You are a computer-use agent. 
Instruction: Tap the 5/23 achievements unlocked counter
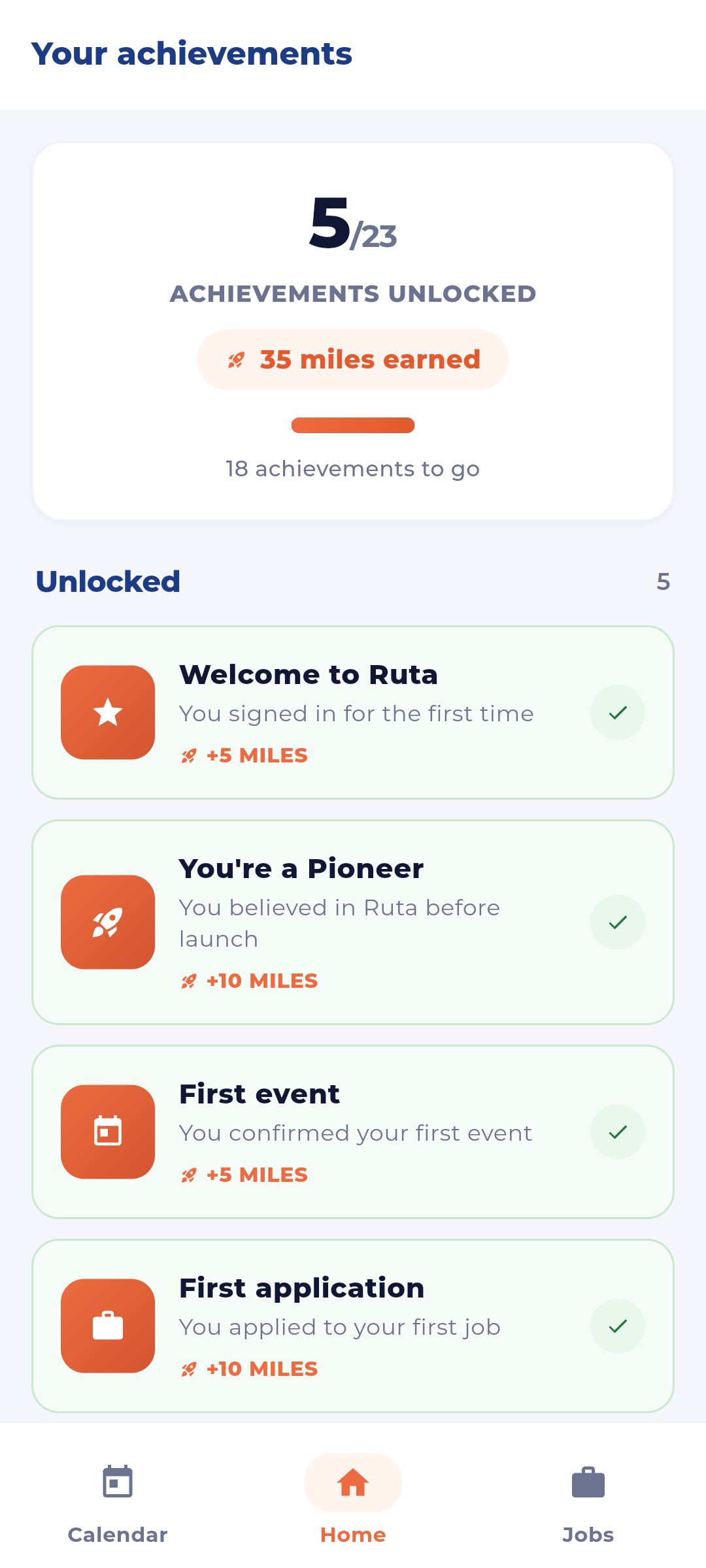point(353,223)
